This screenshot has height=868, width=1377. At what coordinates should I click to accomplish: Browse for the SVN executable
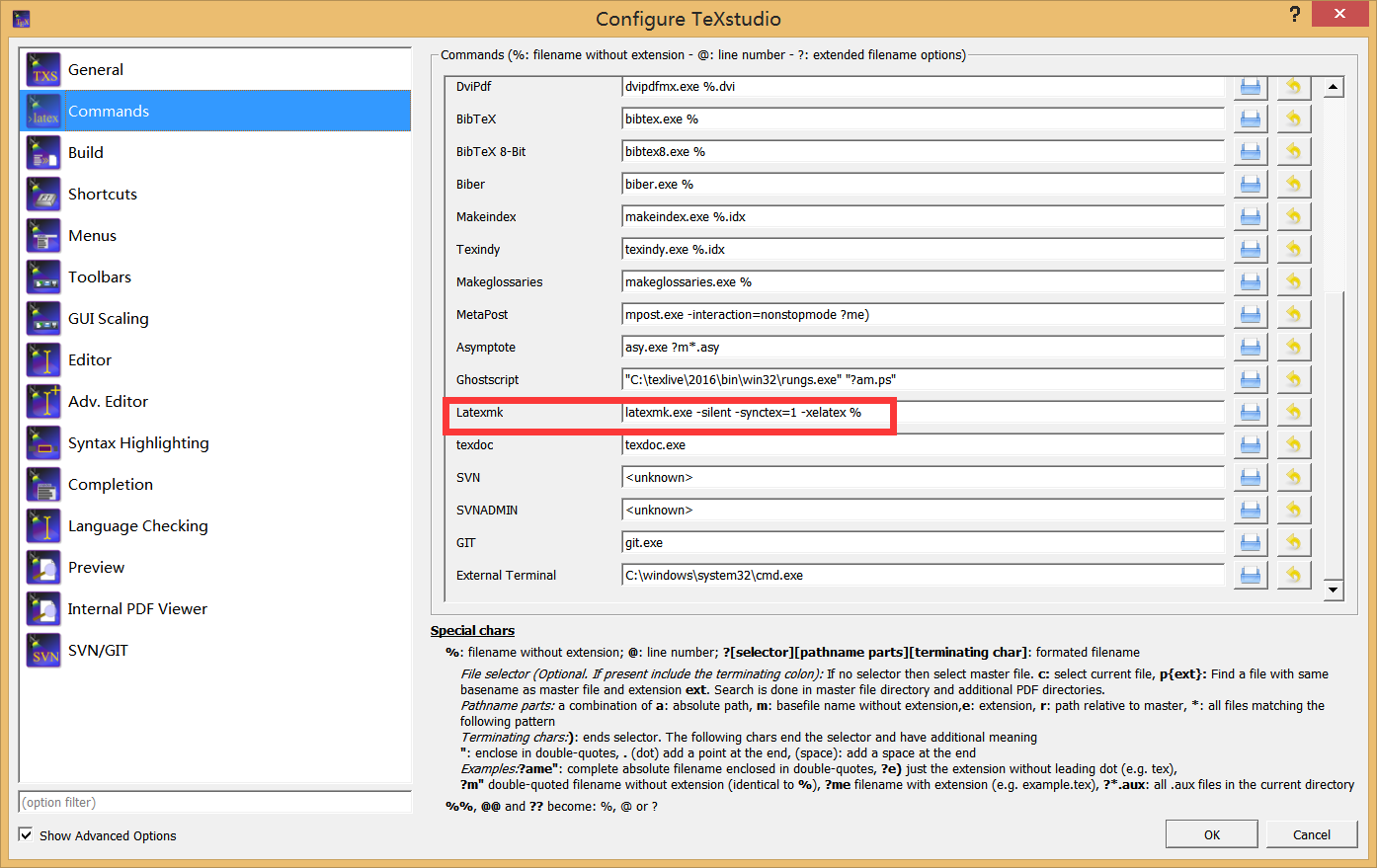tap(1250, 478)
